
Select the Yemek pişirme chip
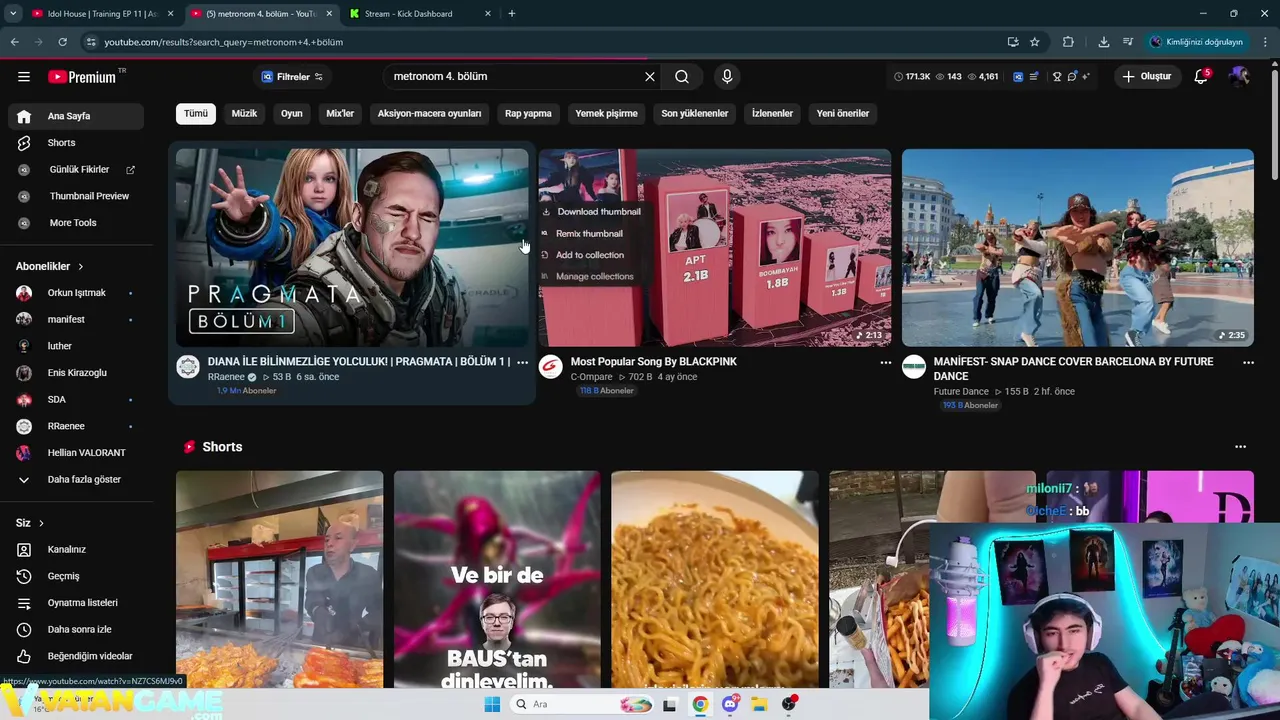tap(606, 114)
